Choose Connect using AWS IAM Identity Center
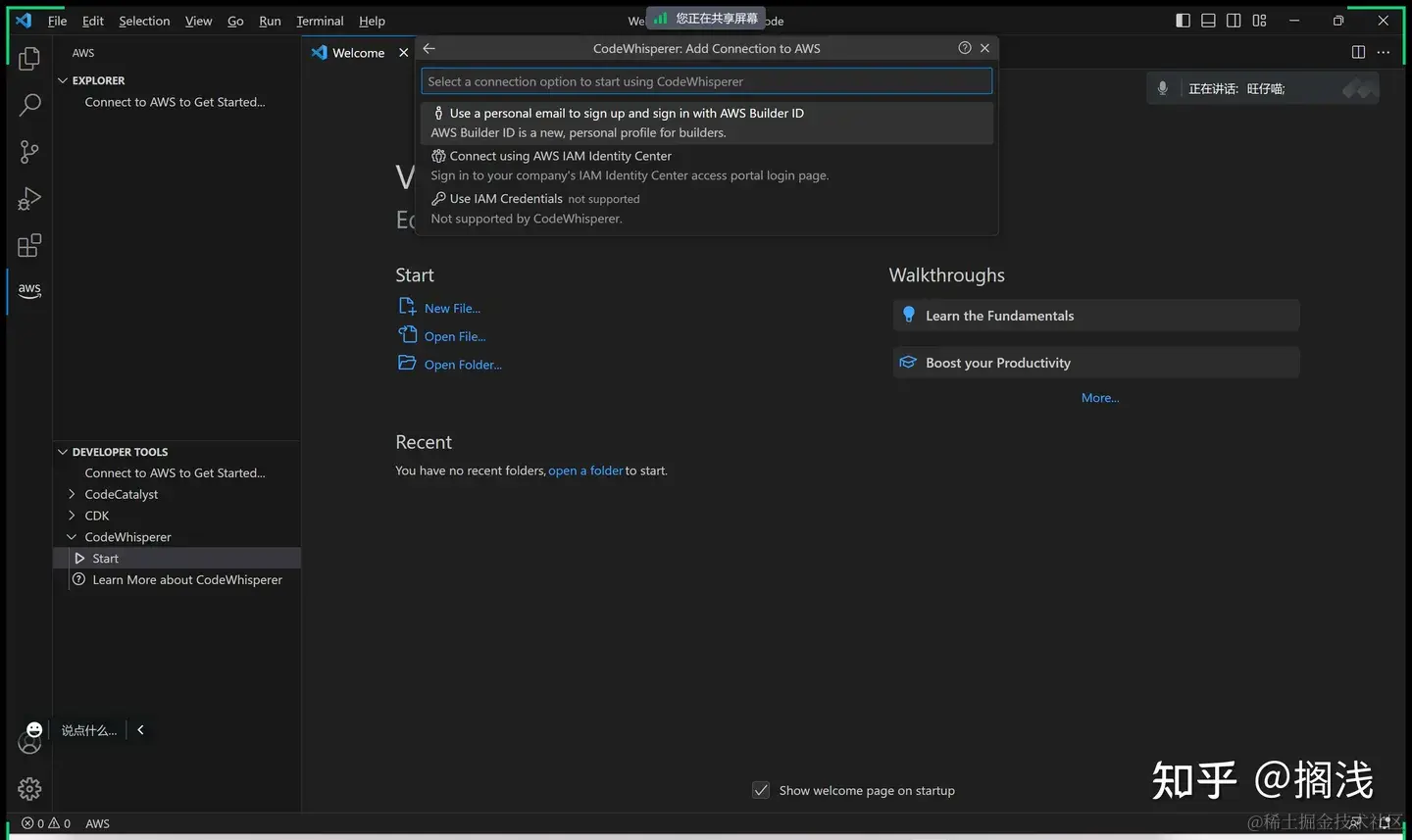The image size is (1412, 840). point(707,166)
